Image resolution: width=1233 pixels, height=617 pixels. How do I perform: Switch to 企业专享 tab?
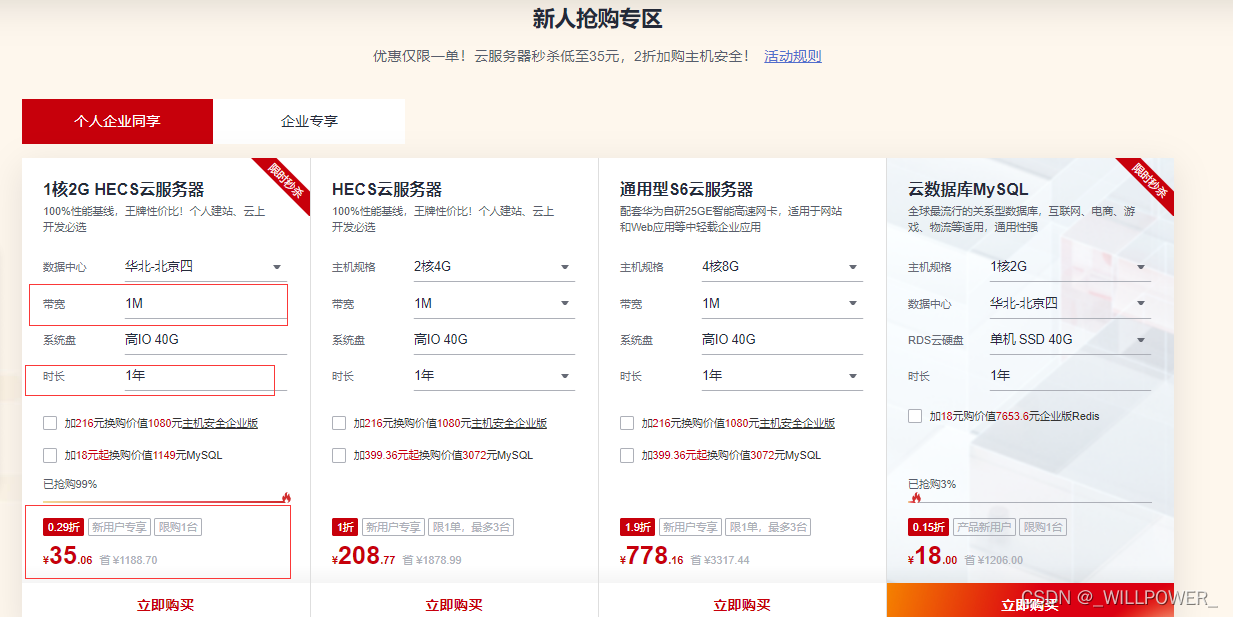pos(309,121)
